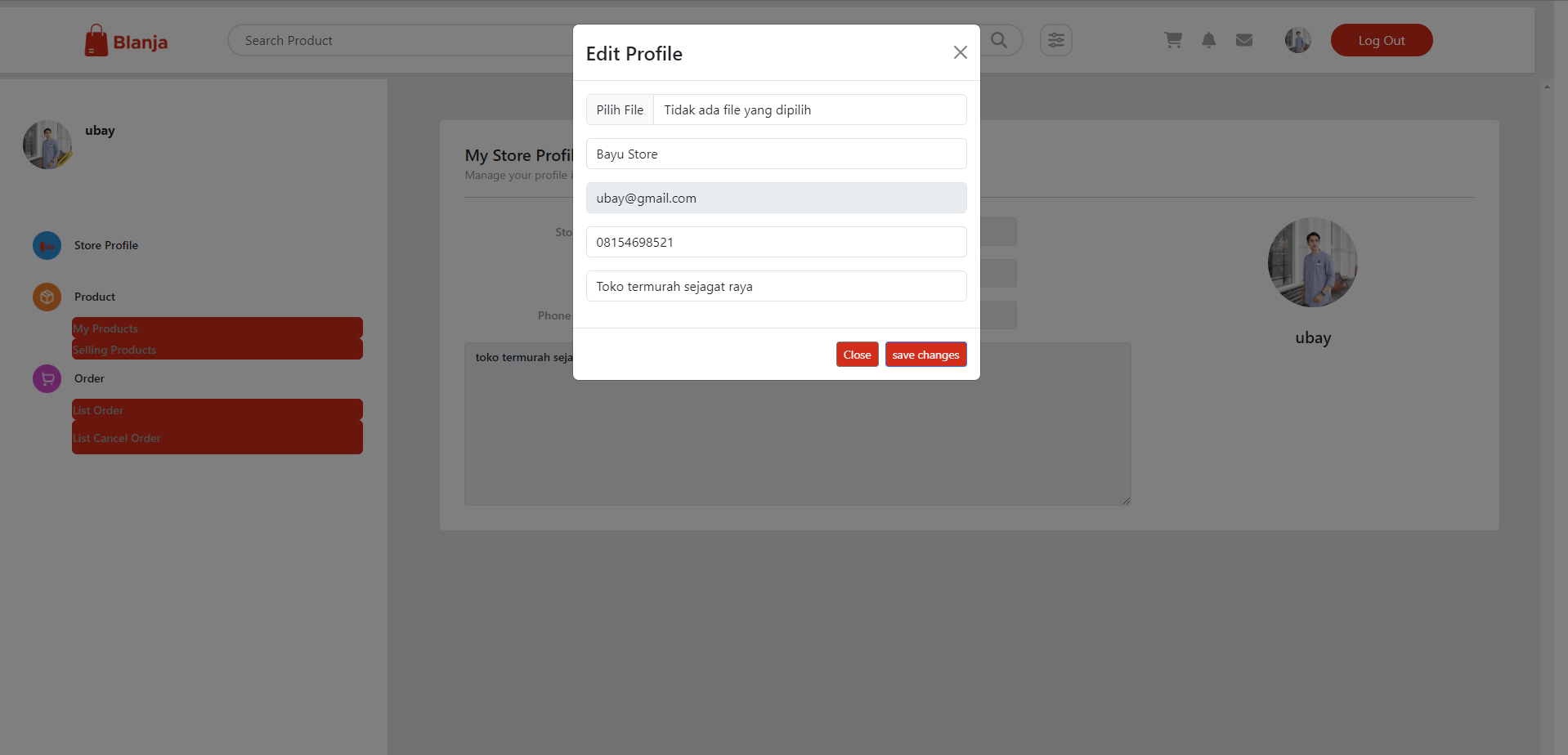
Task: Click the Close button in the modal
Action: pyautogui.click(x=857, y=354)
